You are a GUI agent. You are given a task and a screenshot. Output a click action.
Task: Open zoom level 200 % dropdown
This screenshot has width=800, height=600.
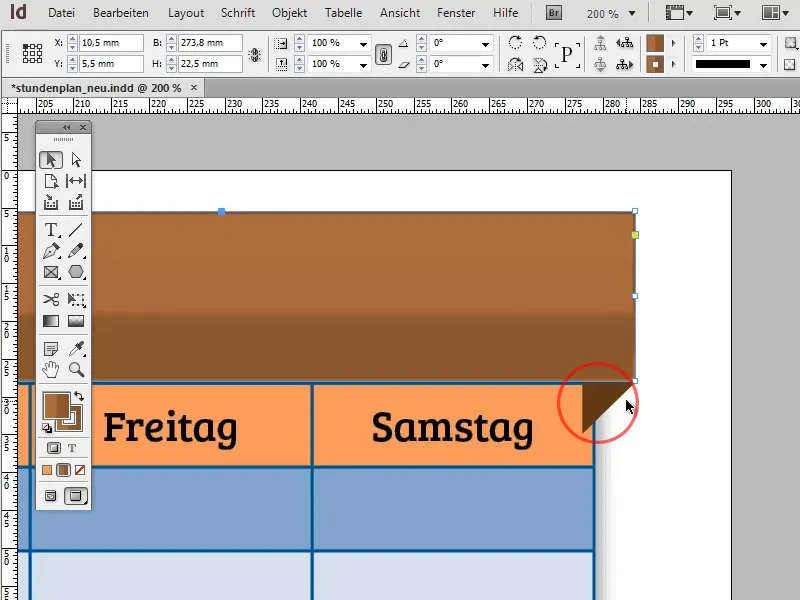632,13
